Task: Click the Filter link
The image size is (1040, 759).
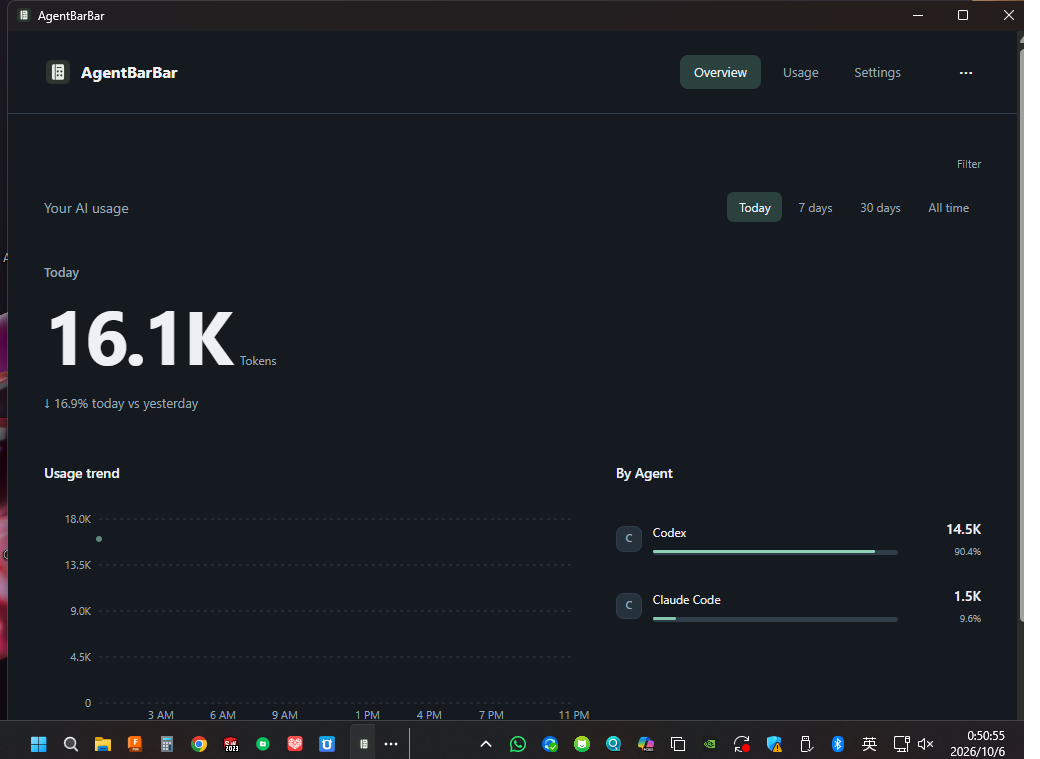Action: 969,164
